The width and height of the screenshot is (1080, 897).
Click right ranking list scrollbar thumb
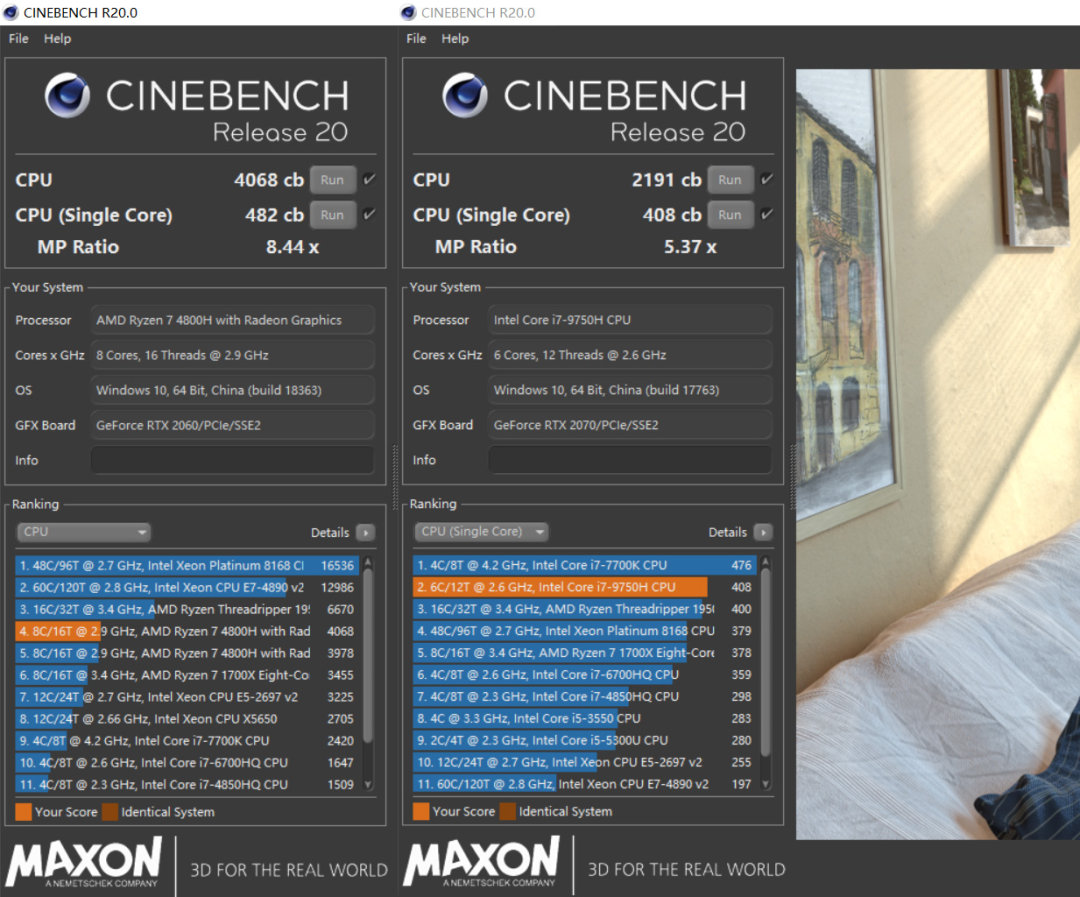click(765, 662)
